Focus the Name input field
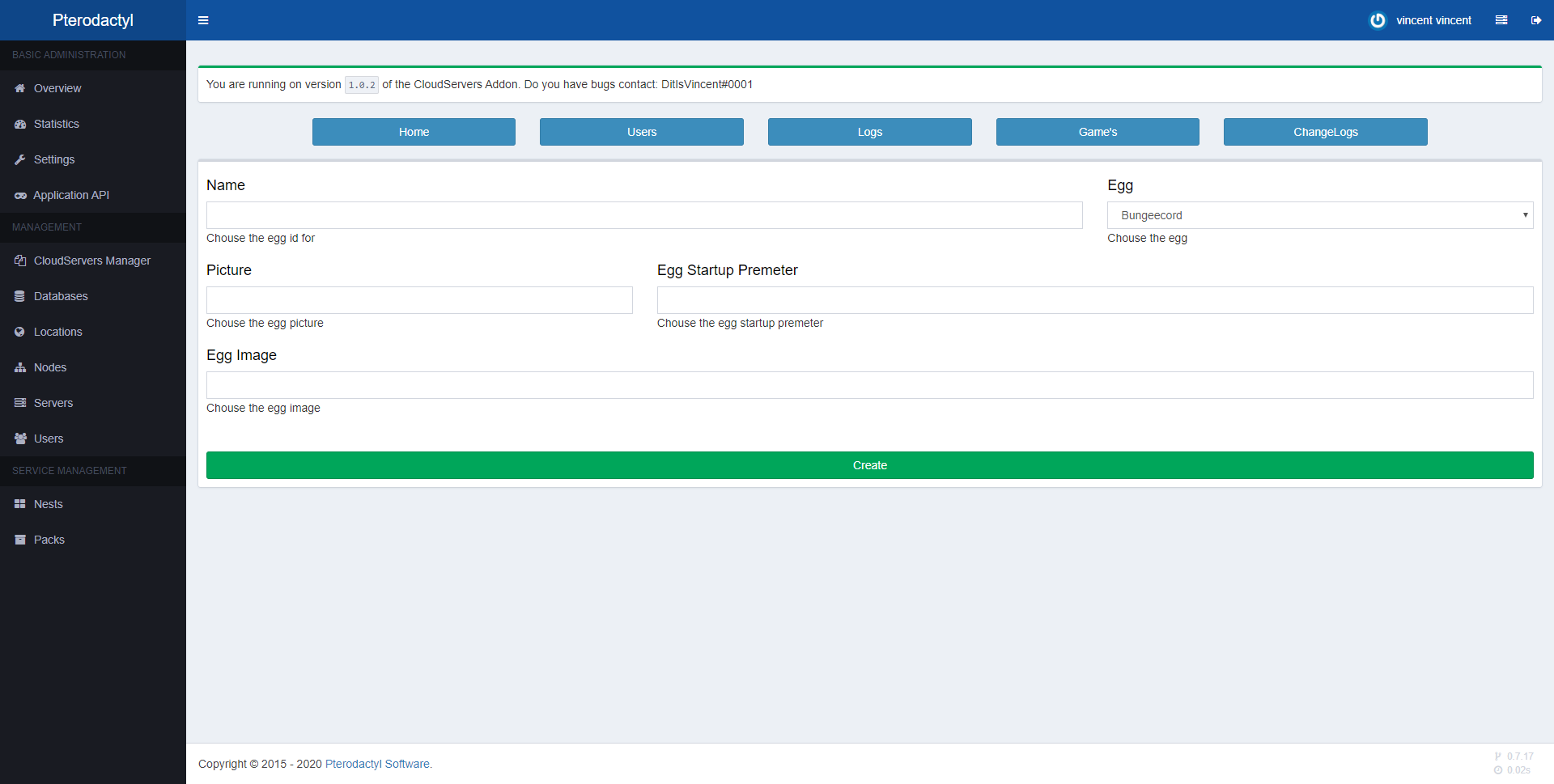This screenshot has height=784, width=1554. tap(643, 215)
